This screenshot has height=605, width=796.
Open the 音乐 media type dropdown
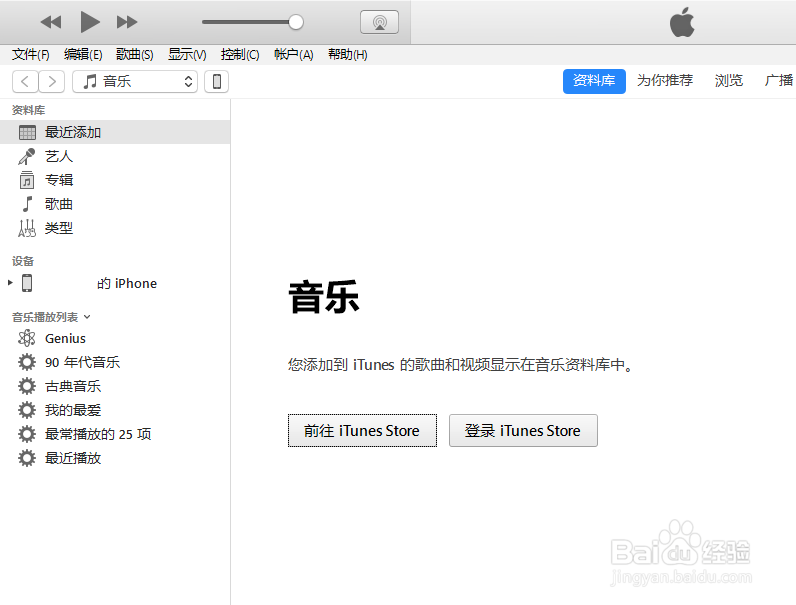tap(135, 81)
